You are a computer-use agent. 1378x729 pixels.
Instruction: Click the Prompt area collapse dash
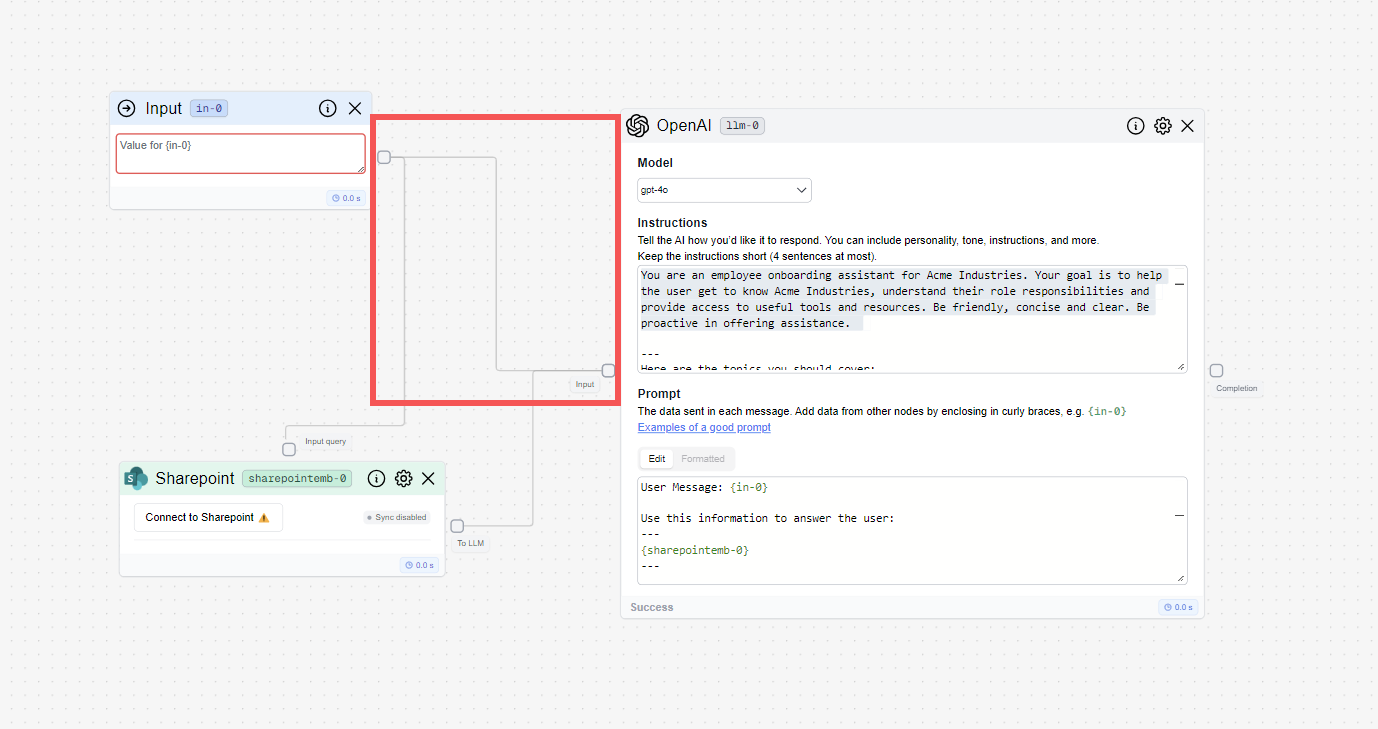1179,515
